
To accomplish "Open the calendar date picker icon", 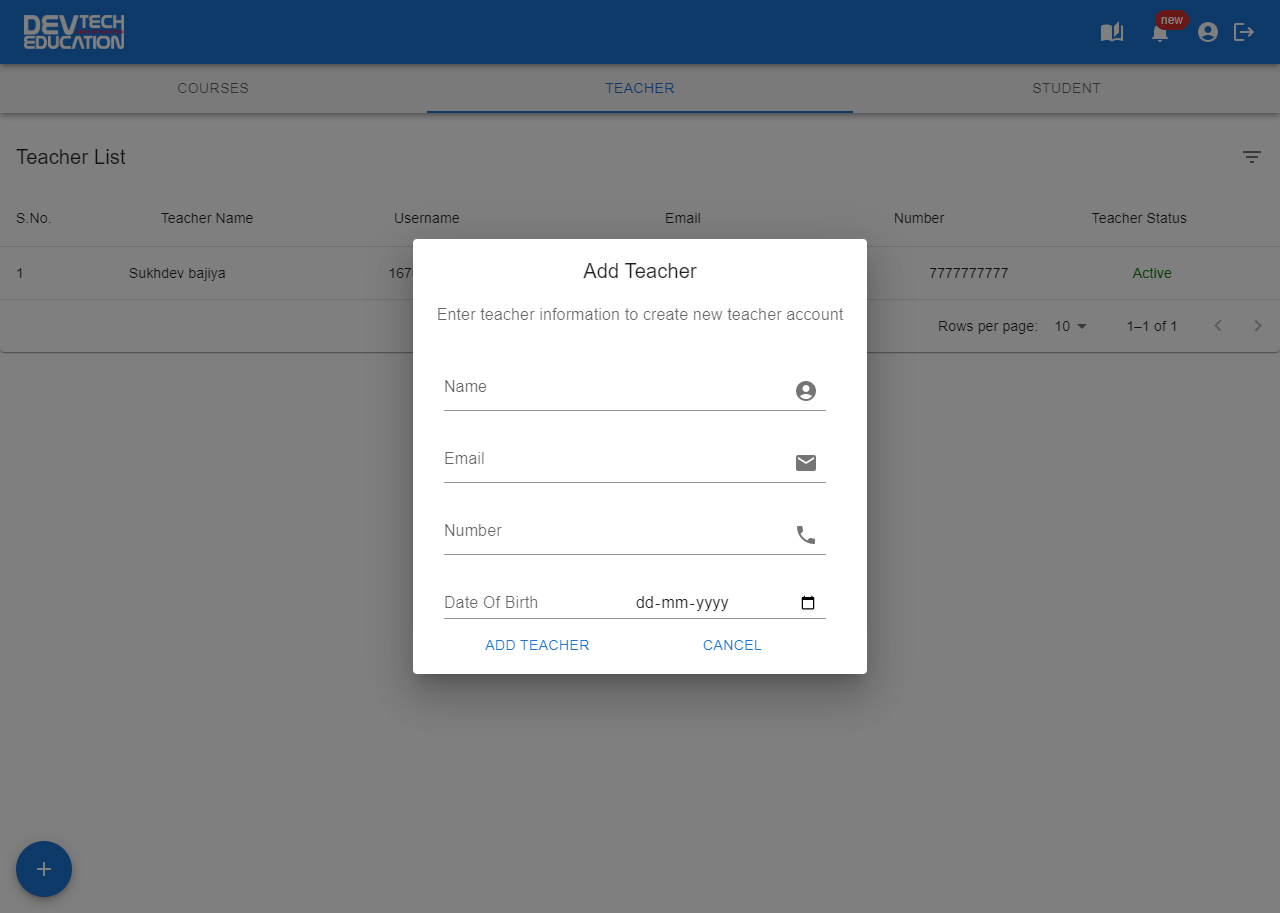I will 808,603.
